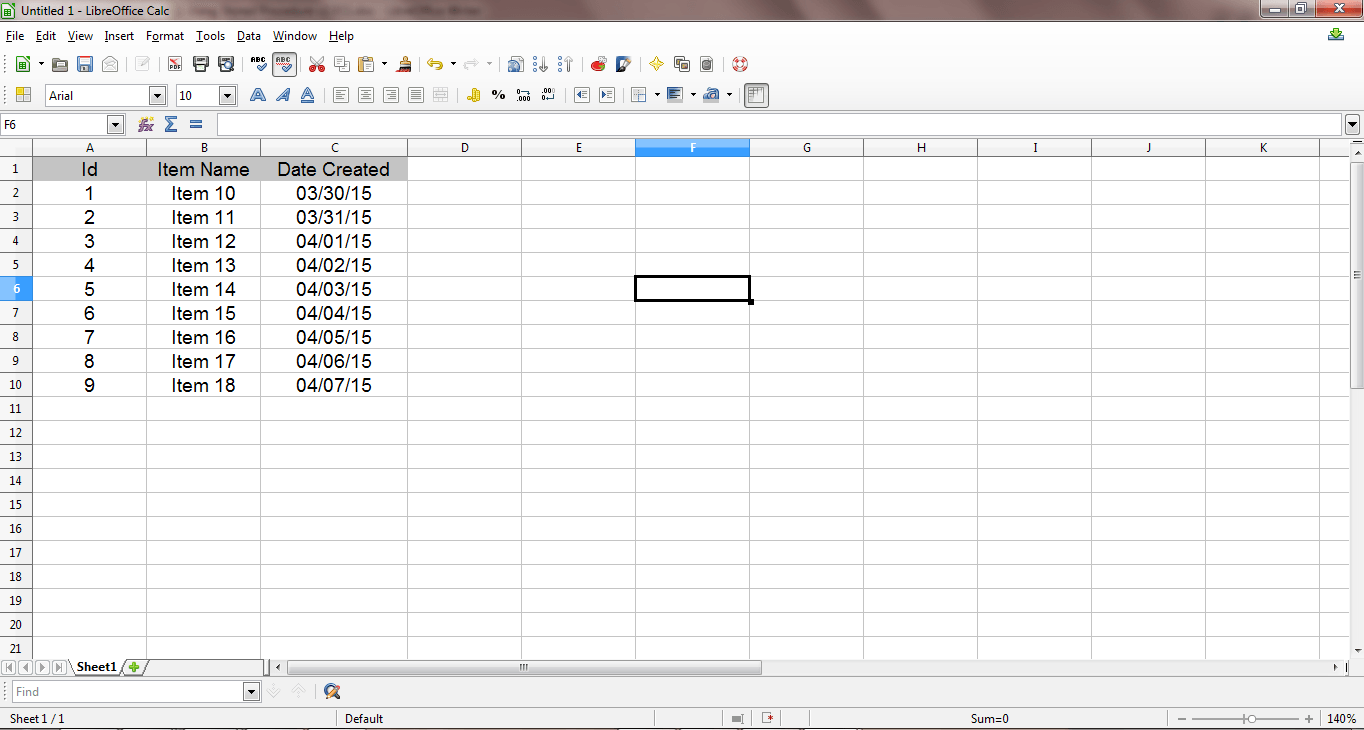1364x730 pixels.
Task: Toggle AutoSpellcheck
Action: tap(283, 63)
